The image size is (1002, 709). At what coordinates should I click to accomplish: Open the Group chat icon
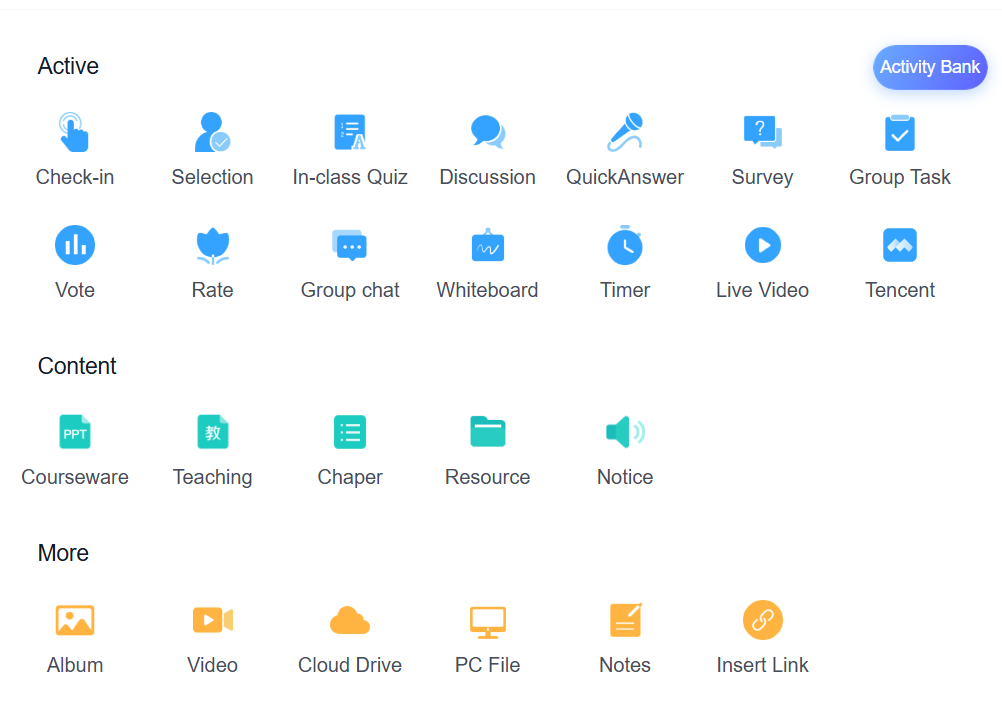[x=350, y=245]
